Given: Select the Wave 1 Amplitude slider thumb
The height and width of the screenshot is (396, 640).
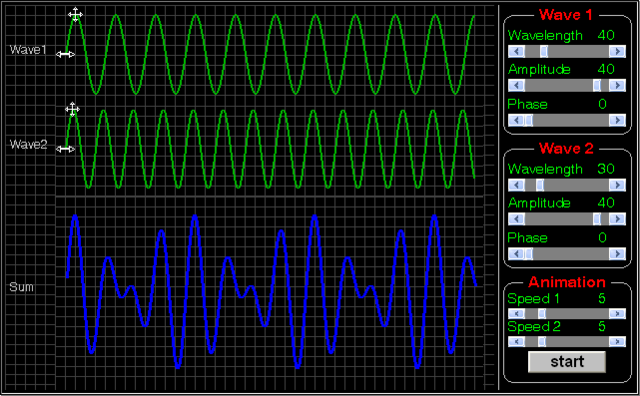Looking at the screenshot, I should 597,85.
